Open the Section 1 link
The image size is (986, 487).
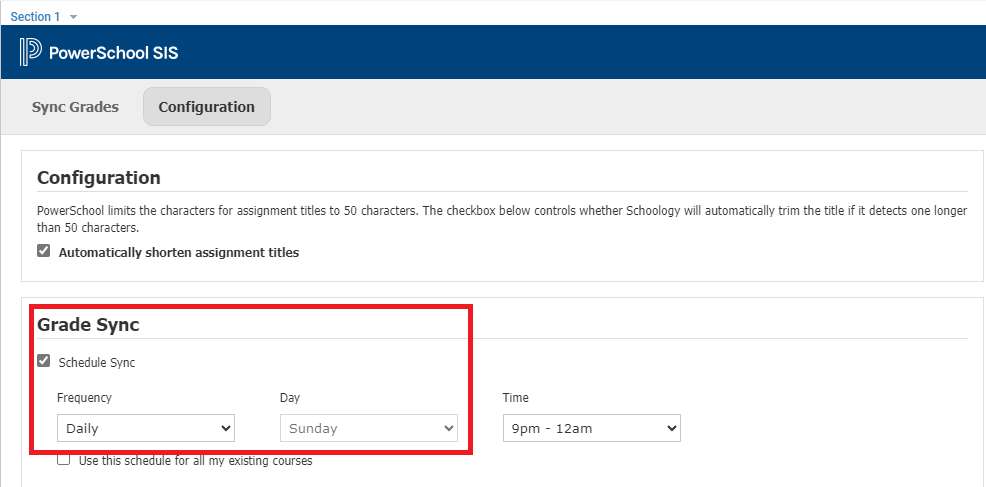(35, 17)
